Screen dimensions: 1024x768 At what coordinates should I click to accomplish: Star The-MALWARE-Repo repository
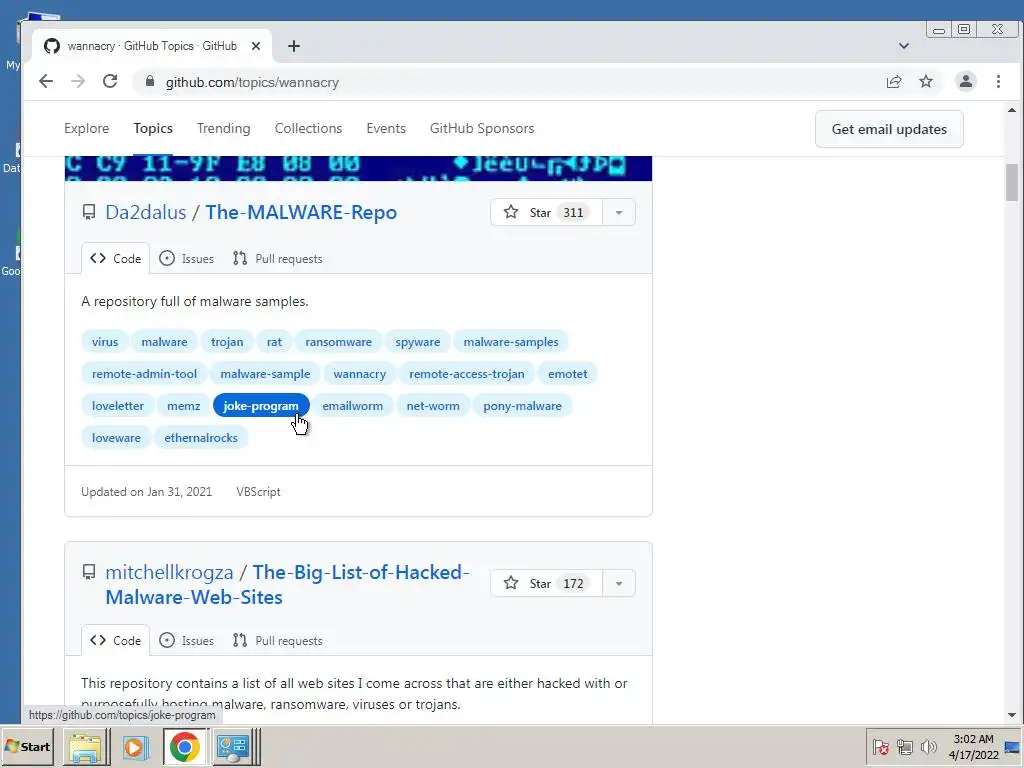547,212
